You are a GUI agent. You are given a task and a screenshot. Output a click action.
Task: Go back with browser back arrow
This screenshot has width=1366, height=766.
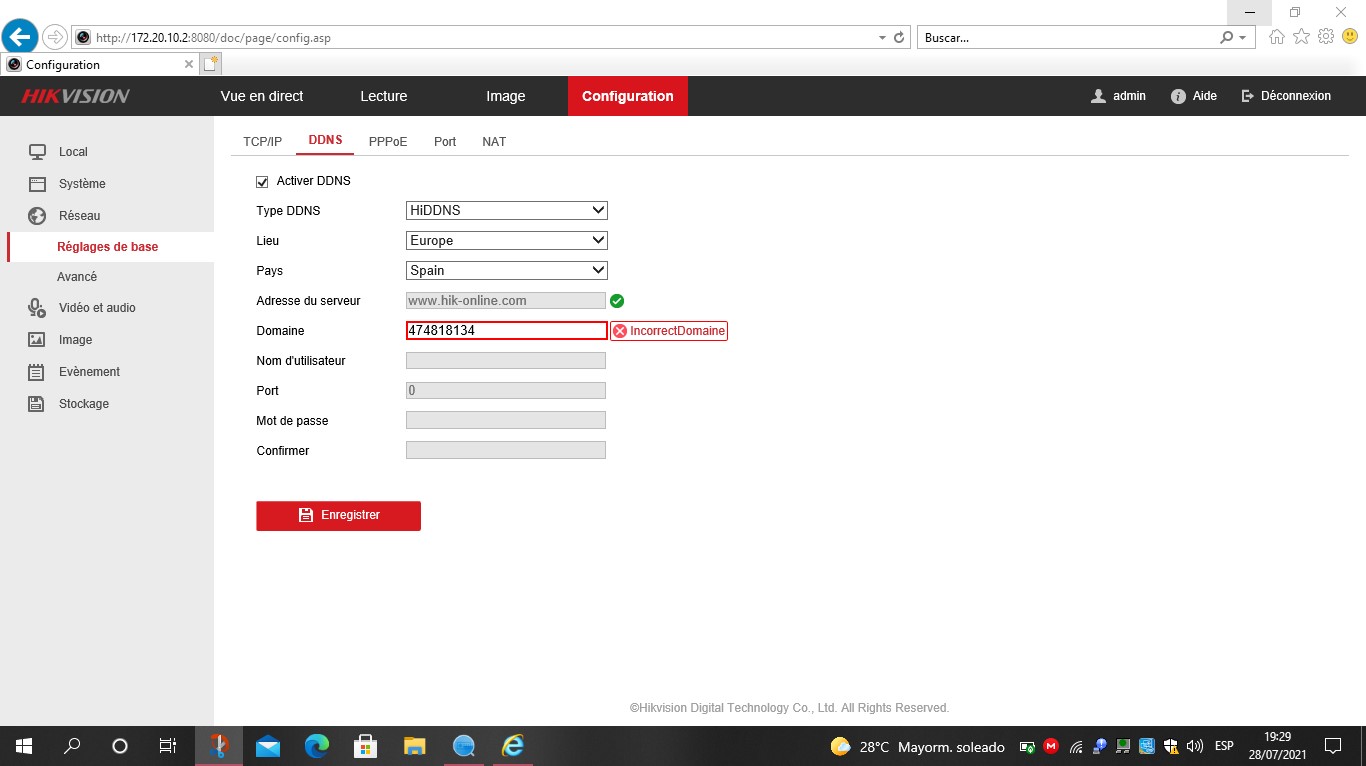21,37
